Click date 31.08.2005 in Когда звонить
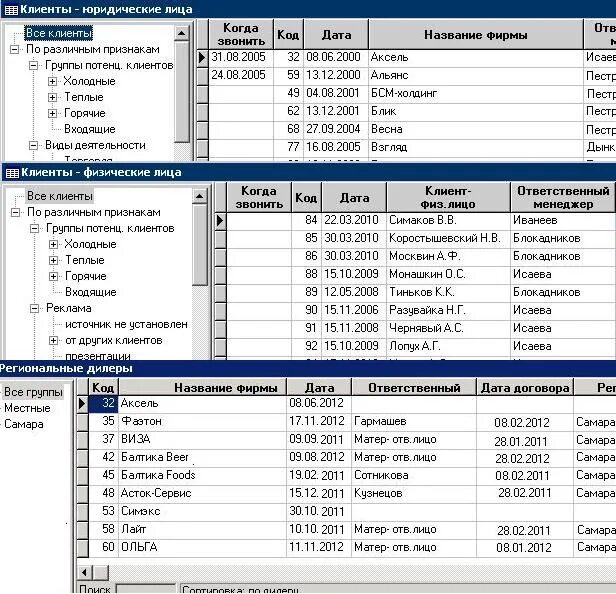Viewport: 616px width, 594px height. (241, 57)
